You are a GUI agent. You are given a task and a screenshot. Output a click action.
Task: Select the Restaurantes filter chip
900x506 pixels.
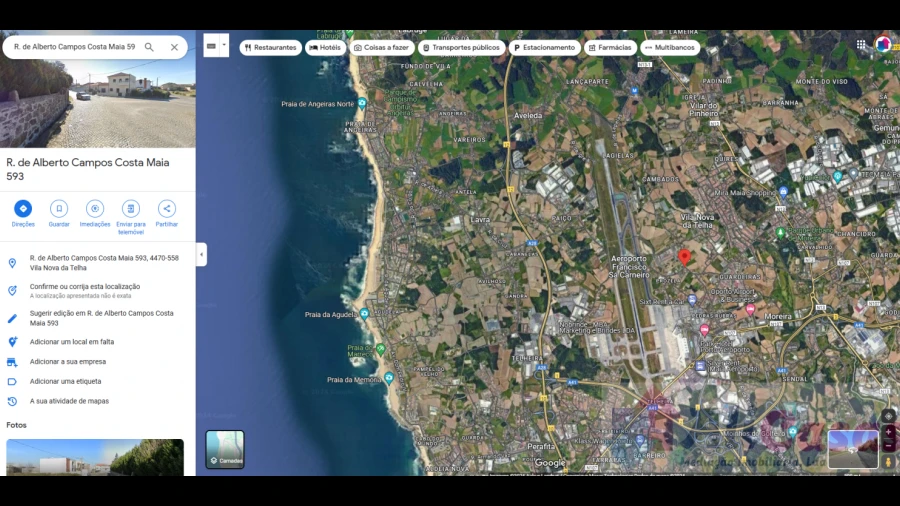point(270,47)
